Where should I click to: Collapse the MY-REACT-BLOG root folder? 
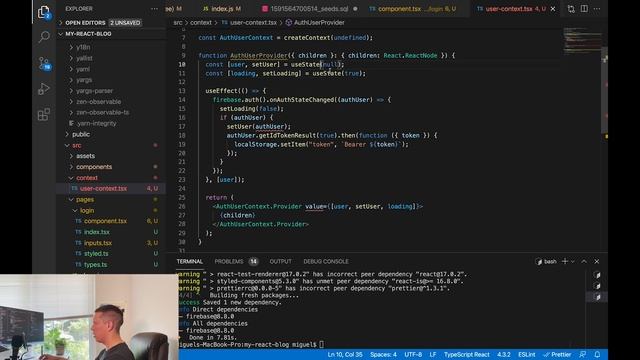(x=111, y=34)
